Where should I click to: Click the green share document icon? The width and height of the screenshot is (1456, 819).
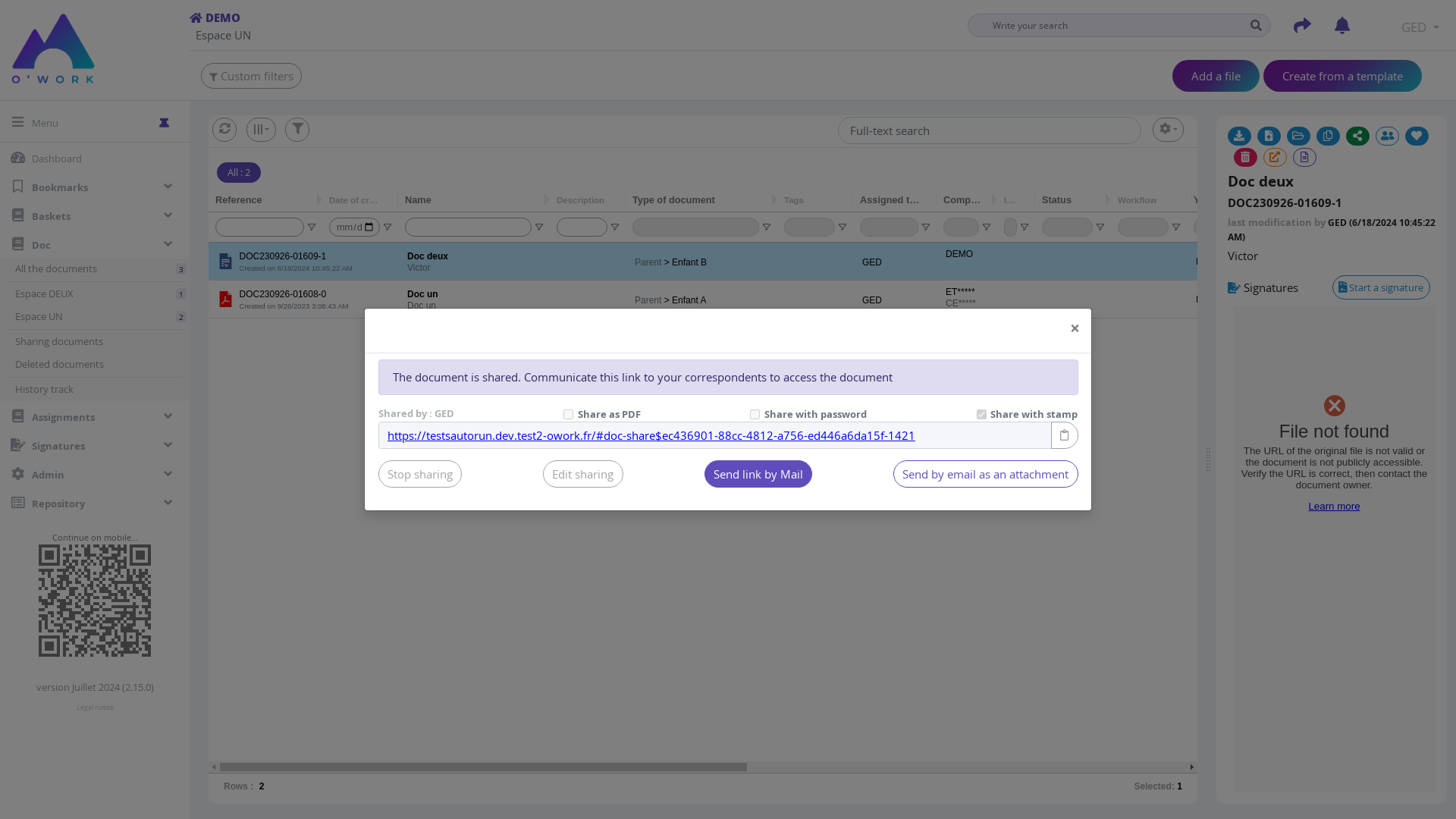point(1357,136)
